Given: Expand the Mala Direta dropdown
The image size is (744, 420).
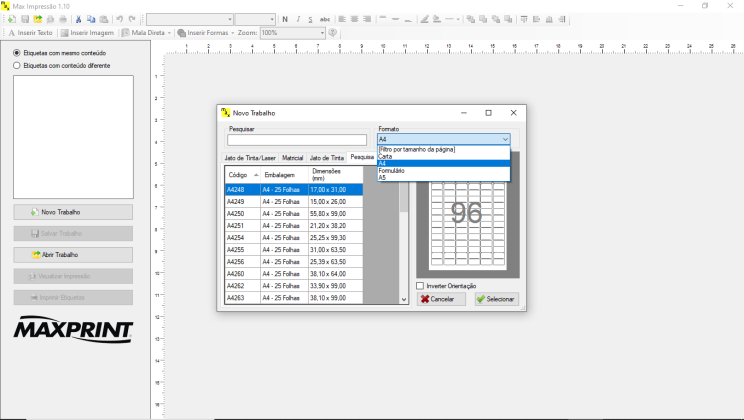Looking at the screenshot, I should click(169, 33).
